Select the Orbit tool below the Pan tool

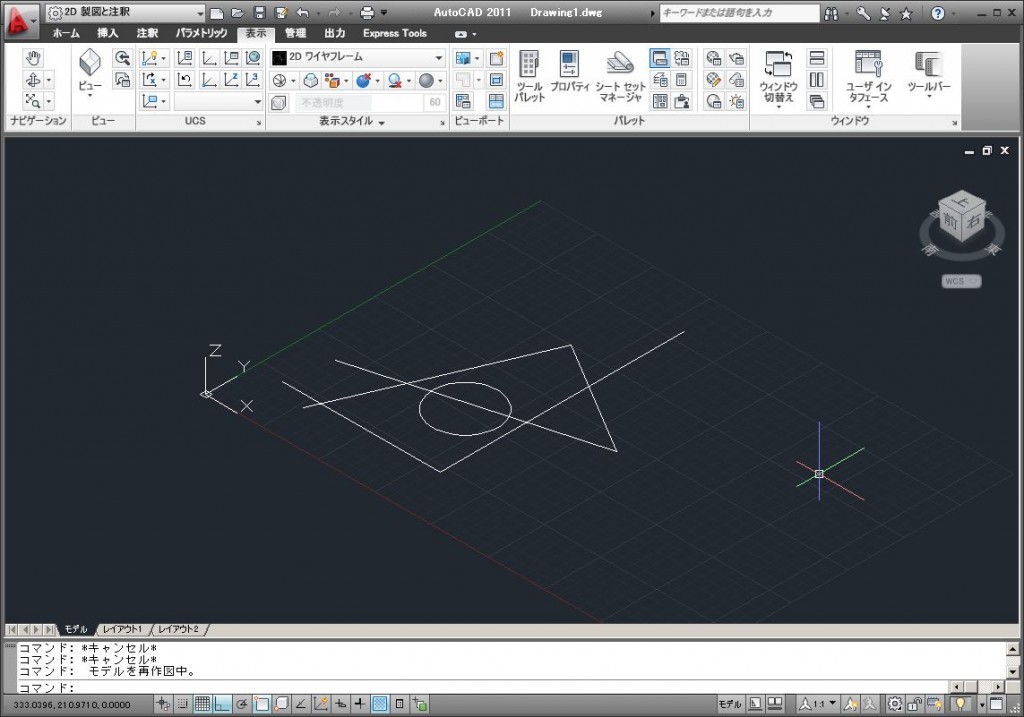33,81
